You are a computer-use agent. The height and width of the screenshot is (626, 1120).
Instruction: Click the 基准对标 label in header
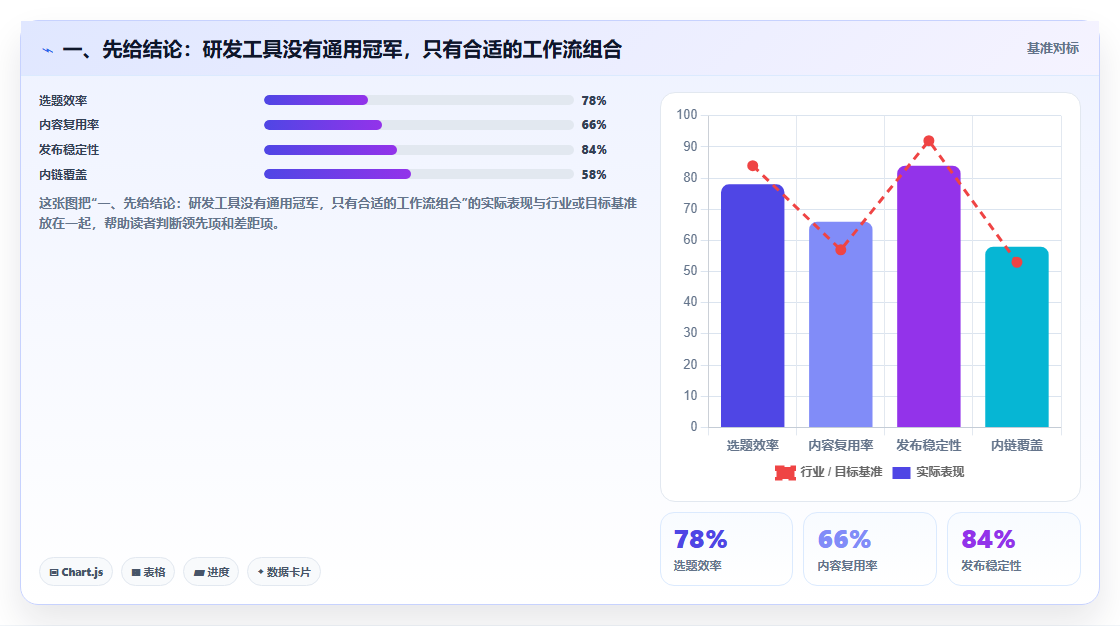tap(1052, 49)
